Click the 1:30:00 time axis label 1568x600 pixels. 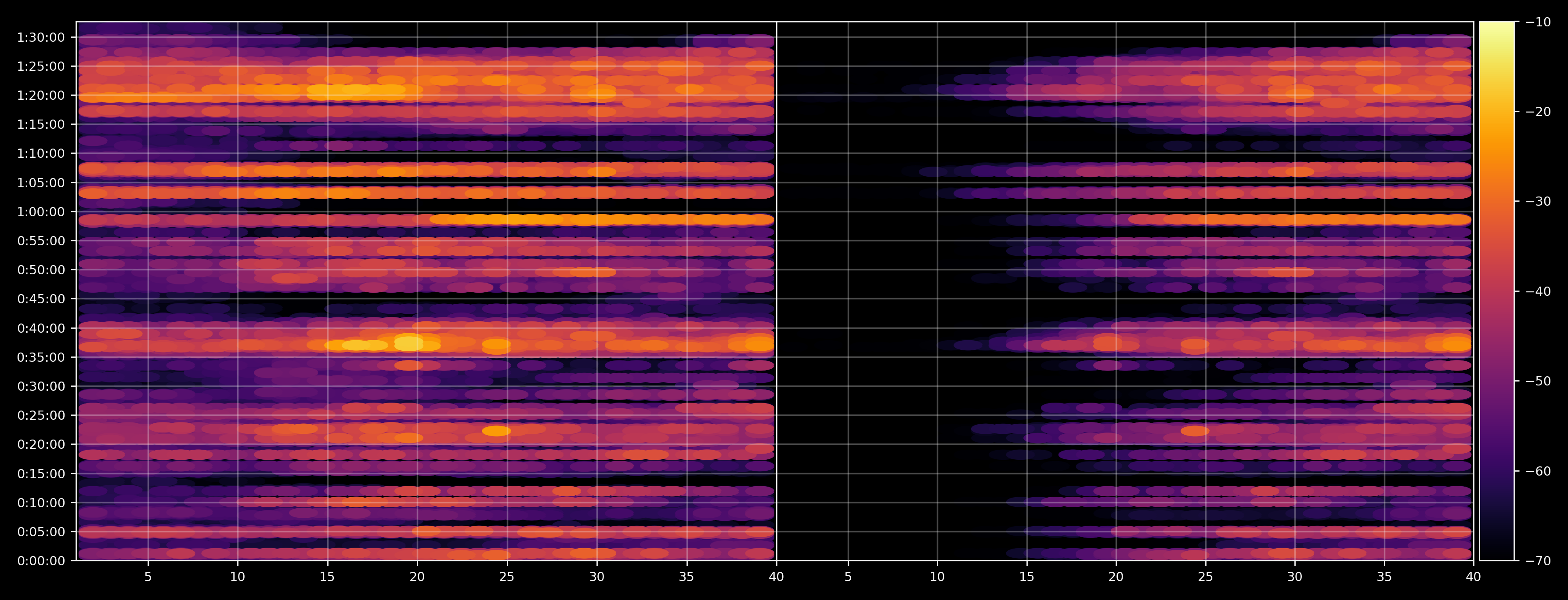[41, 37]
